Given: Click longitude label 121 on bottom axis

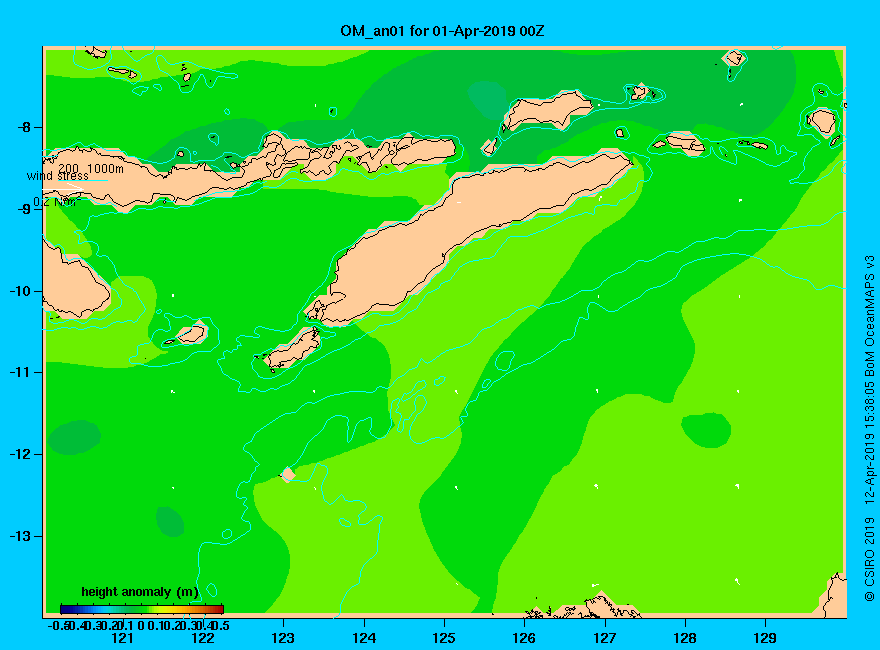Looking at the screenshot, I should 122,638.
